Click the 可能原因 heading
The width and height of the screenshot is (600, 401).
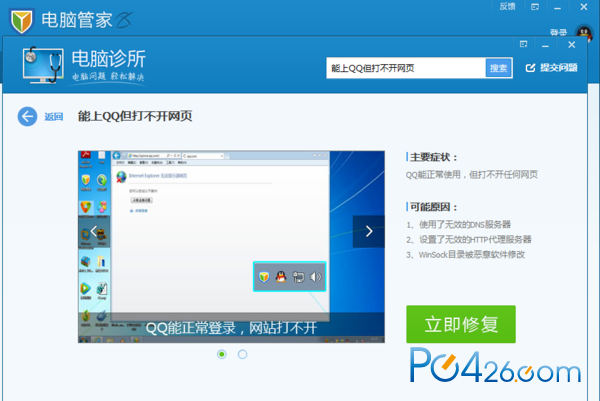click(434, 207)
